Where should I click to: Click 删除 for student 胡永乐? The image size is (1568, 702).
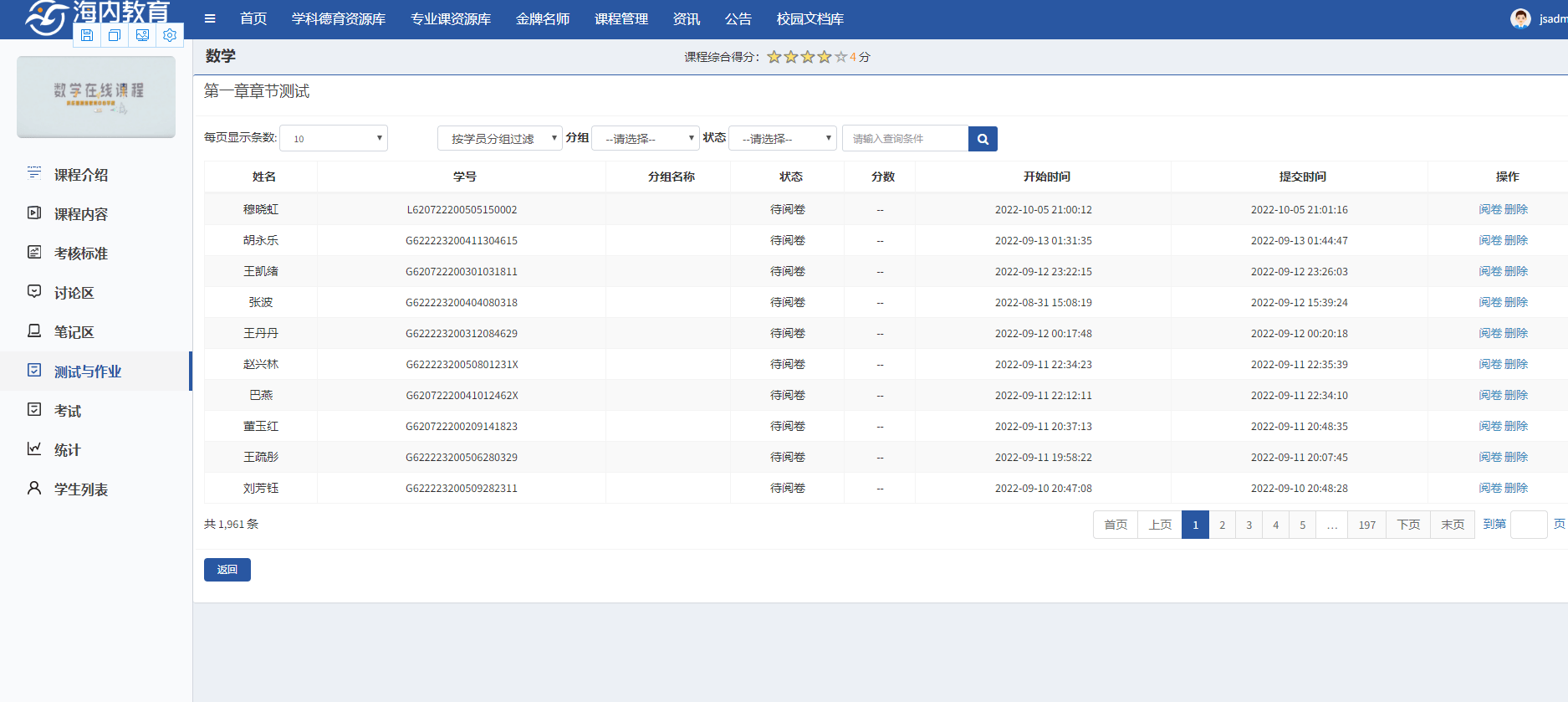tap(1516, 240)
